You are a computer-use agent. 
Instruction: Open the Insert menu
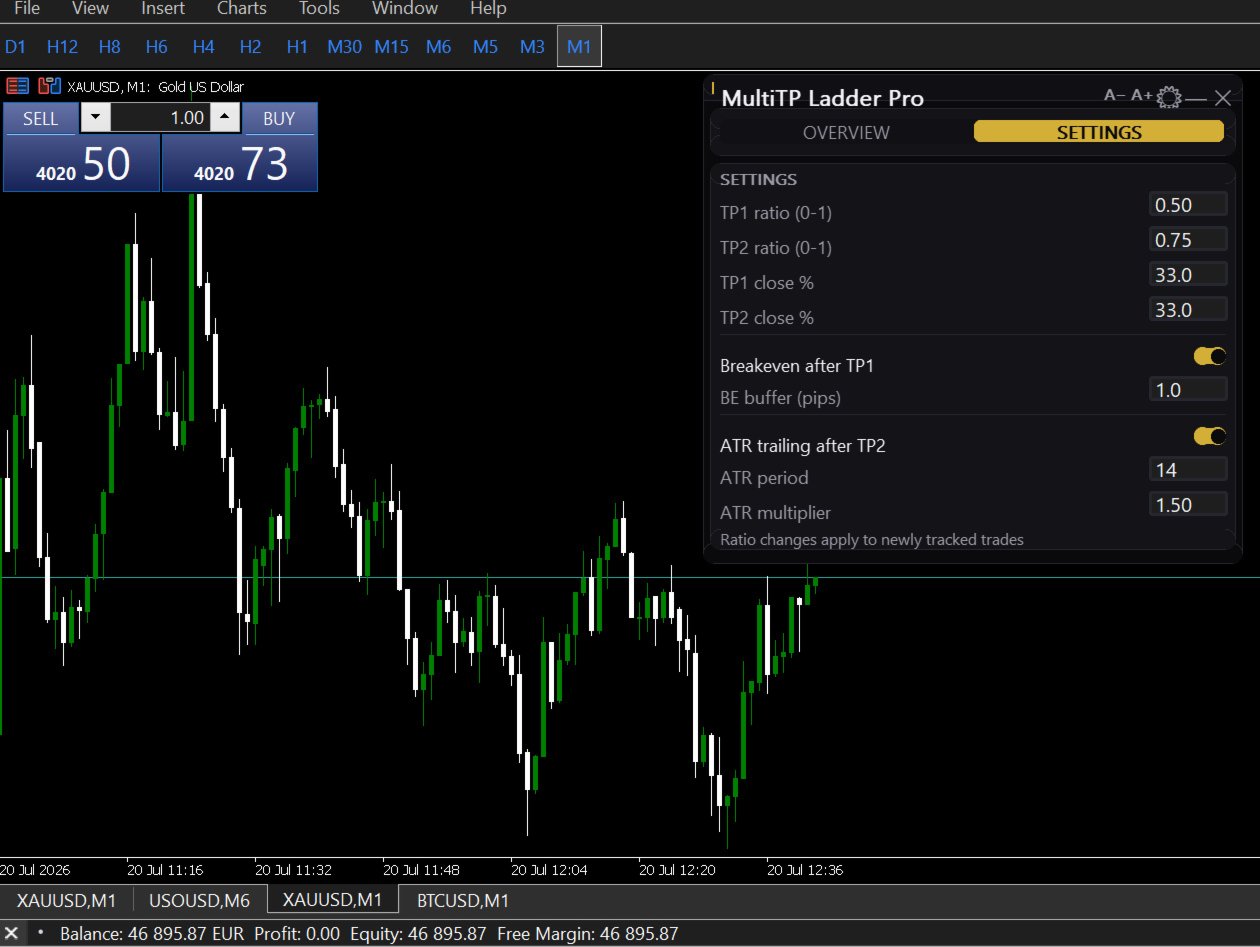pyautogui.click(x=163, y=9)
